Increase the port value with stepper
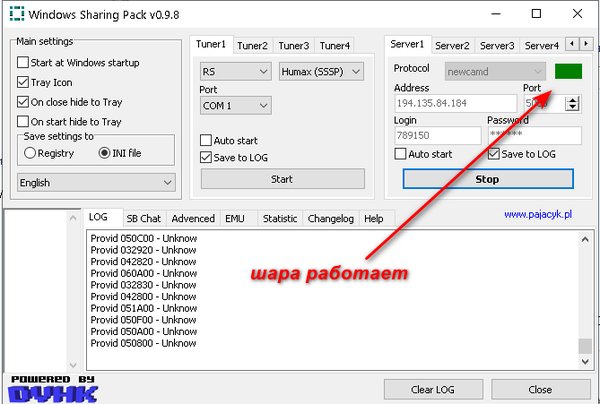This screenshot has width=600, height=404. click(x=572, y=98)
